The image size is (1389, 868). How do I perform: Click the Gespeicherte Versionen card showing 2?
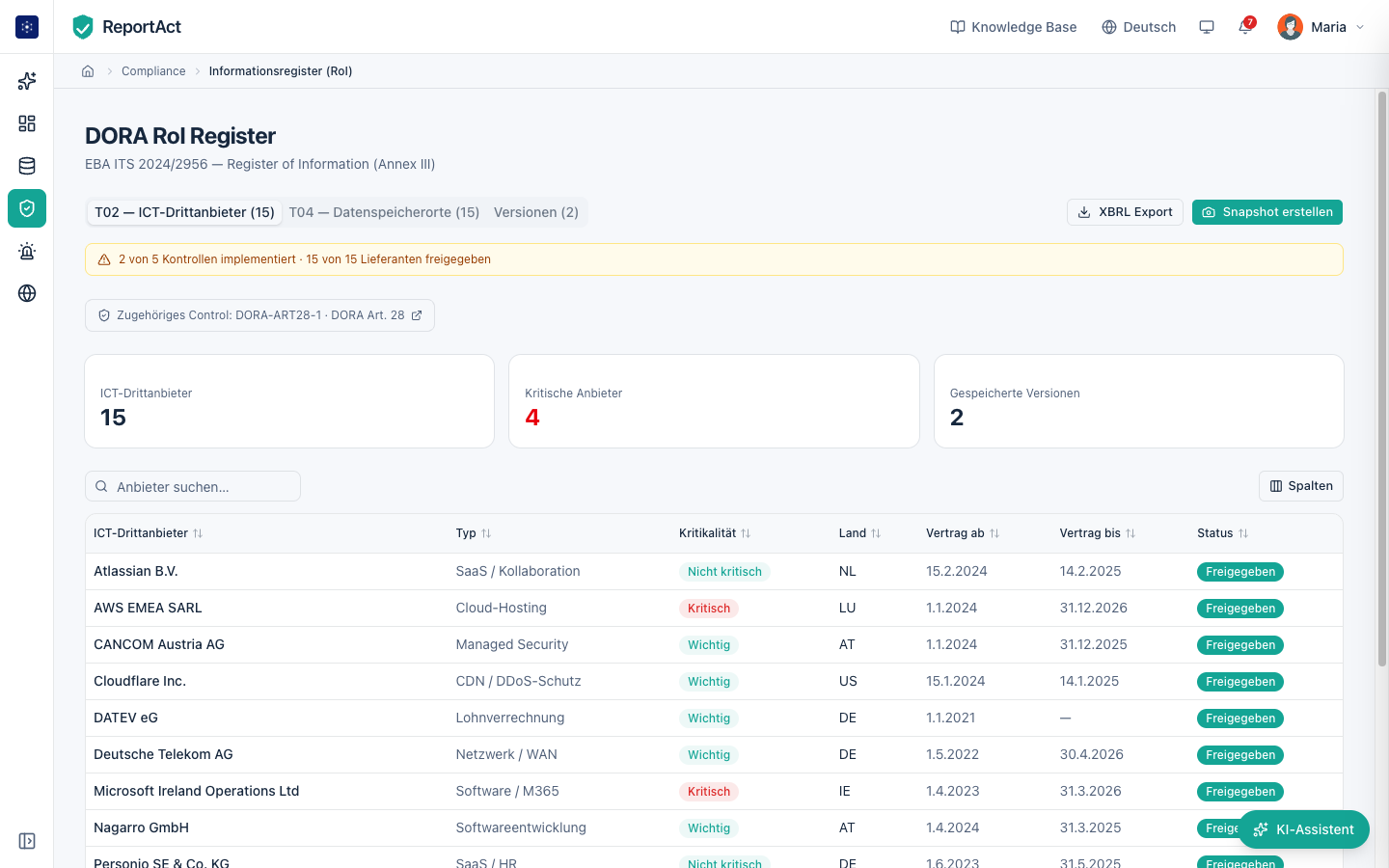point(1139,401)
